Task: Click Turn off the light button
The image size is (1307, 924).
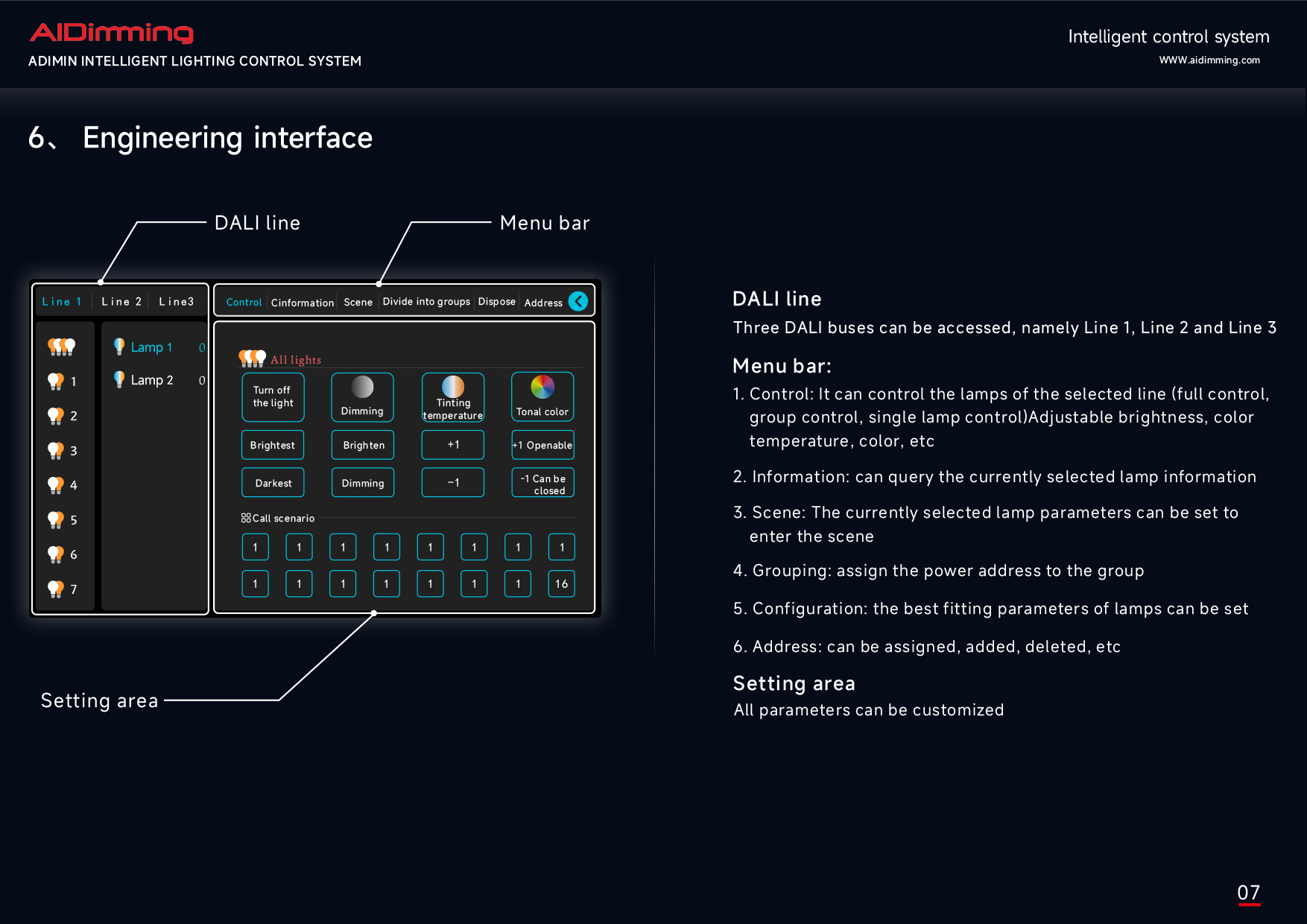Action: pos(273,397)
